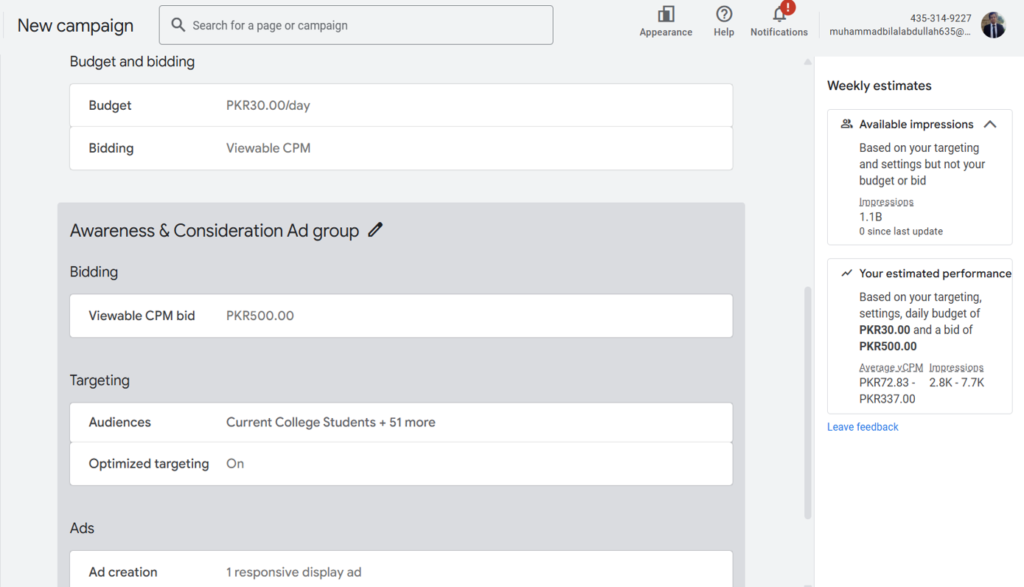This screenshot has width=1024, height=587.
Task: Open the Viewable CPM bid row
Action: pyautogui.click(x=401, y=315)
